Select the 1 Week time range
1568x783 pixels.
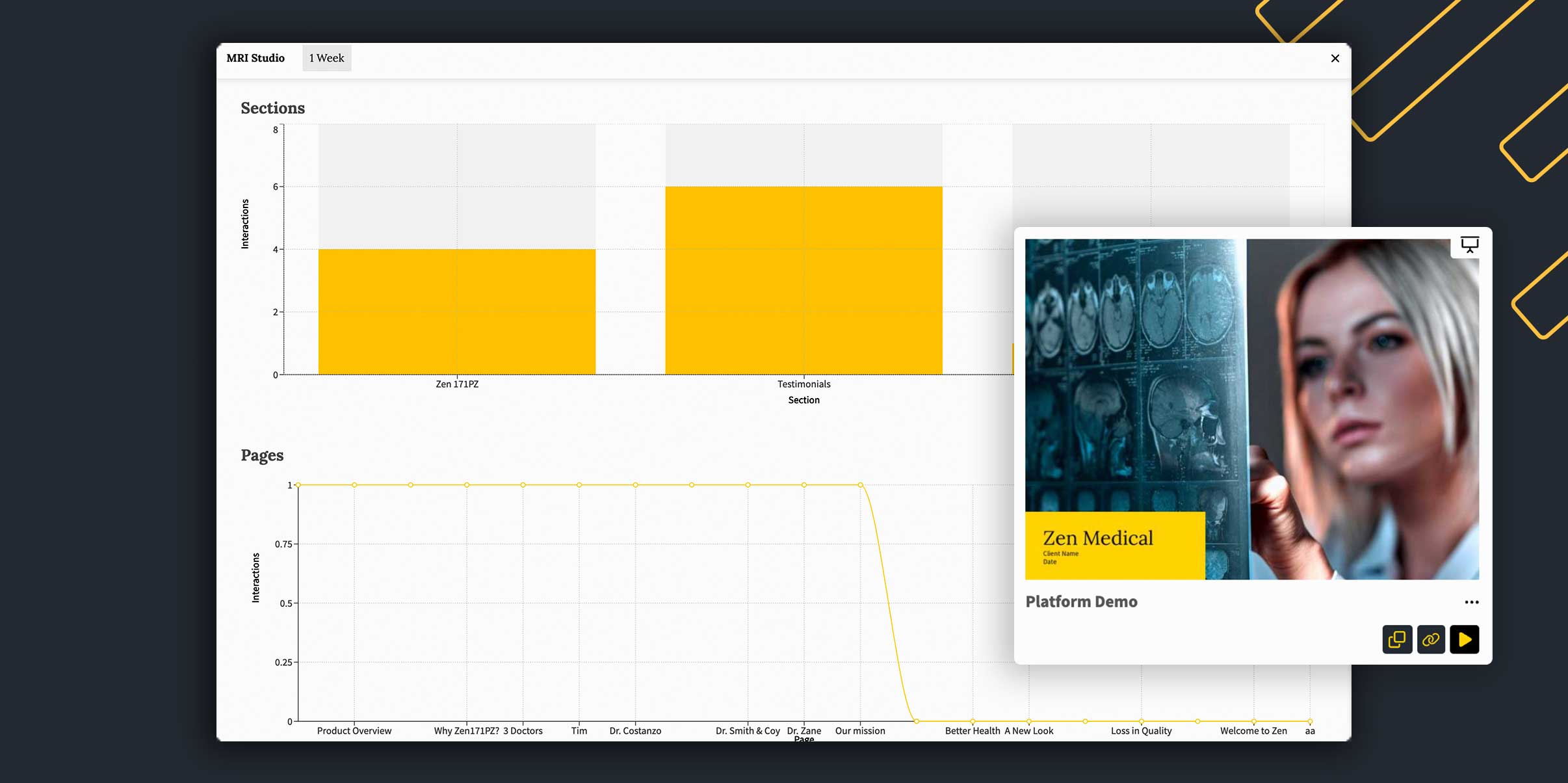(326, 58)
